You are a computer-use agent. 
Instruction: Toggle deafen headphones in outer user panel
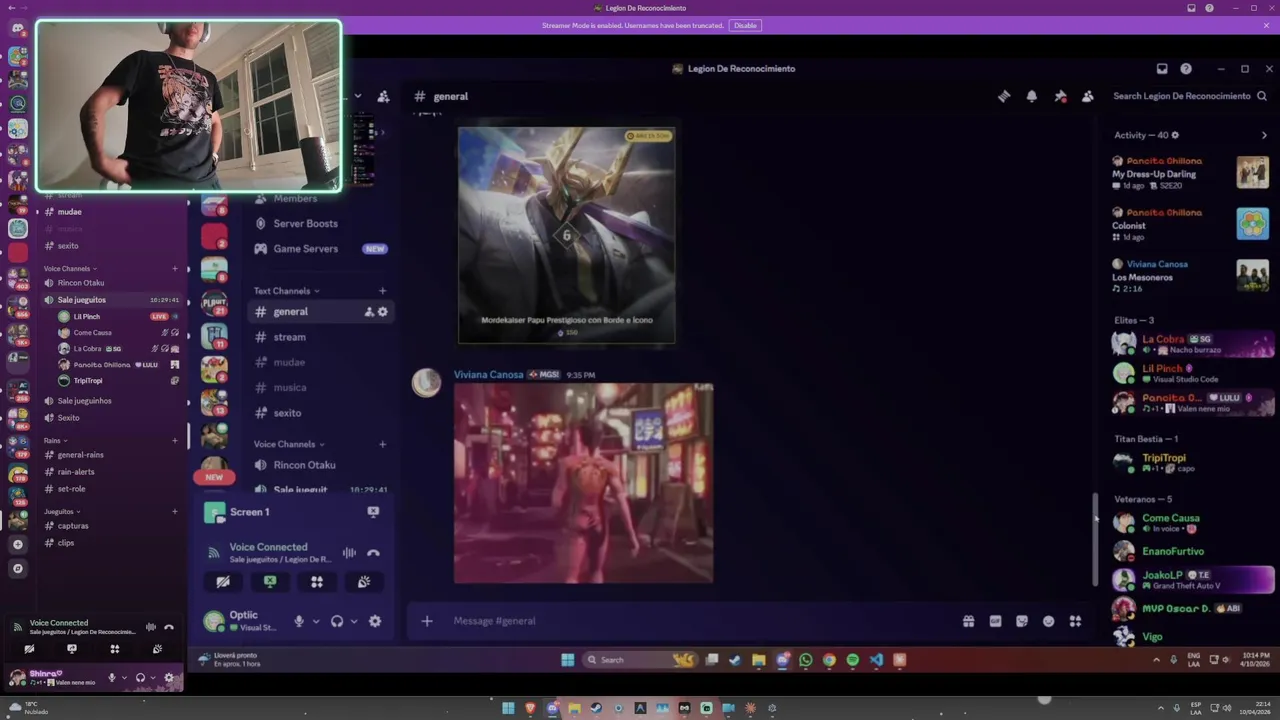click(140, 678)
